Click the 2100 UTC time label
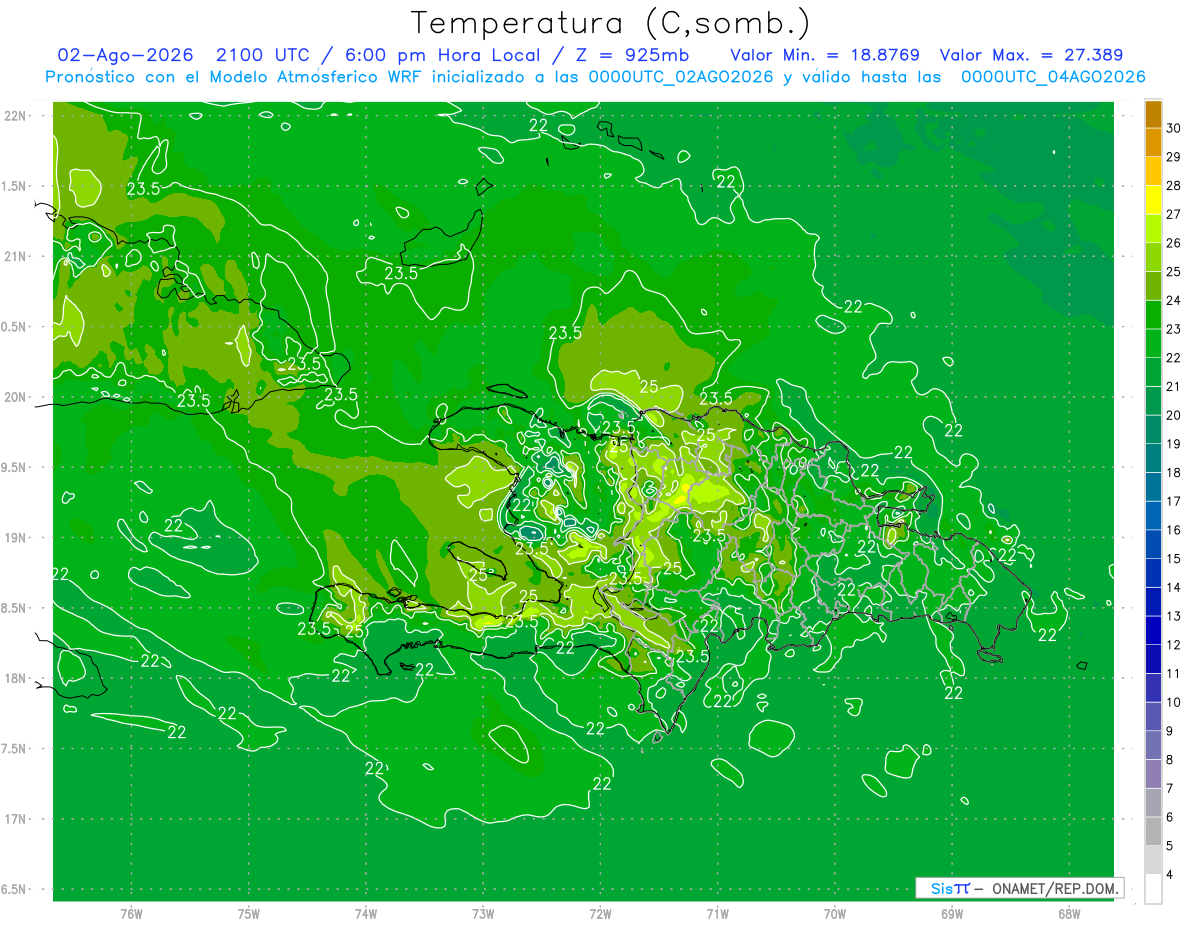1200x927 pixels. pyautogui.click(x=265, y=55)
